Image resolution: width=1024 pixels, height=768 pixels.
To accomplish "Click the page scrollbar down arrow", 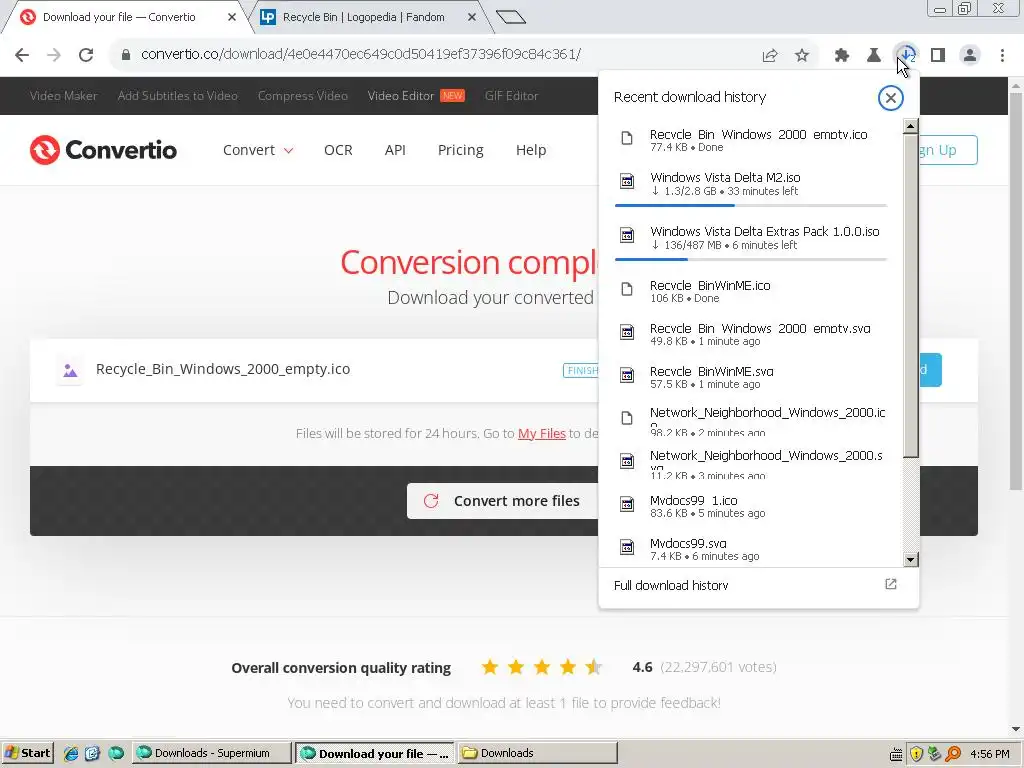I will point(1016,729).
